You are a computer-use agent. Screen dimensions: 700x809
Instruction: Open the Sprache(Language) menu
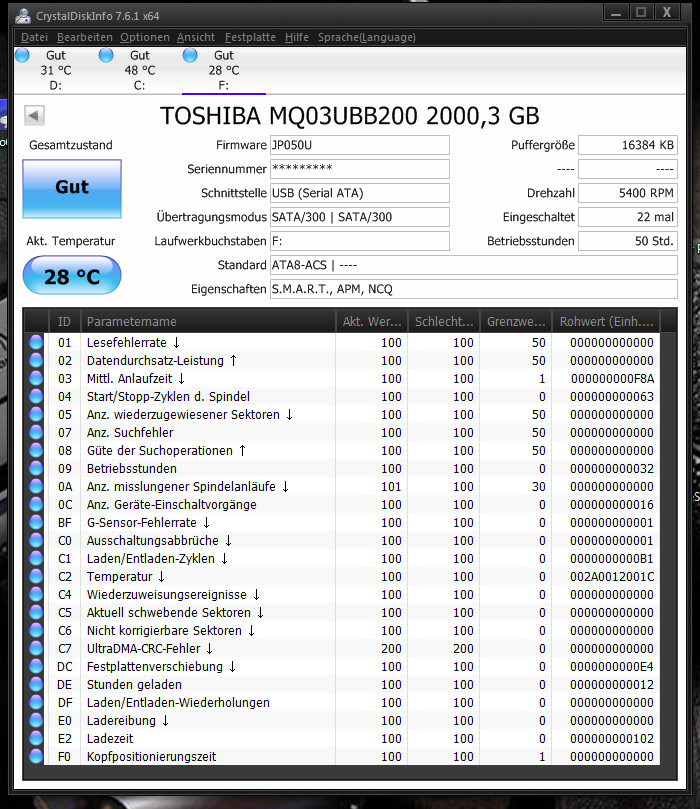point(367,37)
